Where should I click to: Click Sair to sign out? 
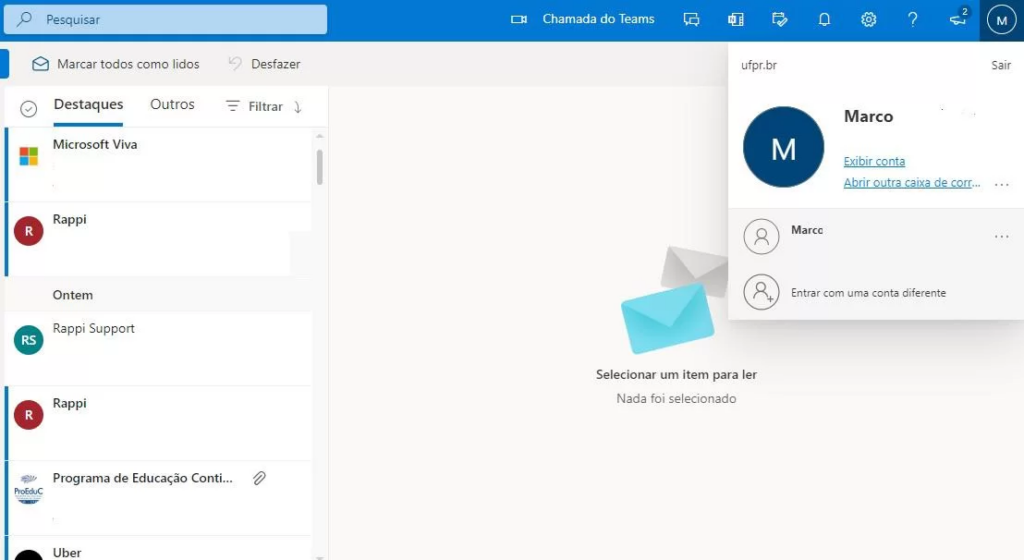(x=1000, y=65)
